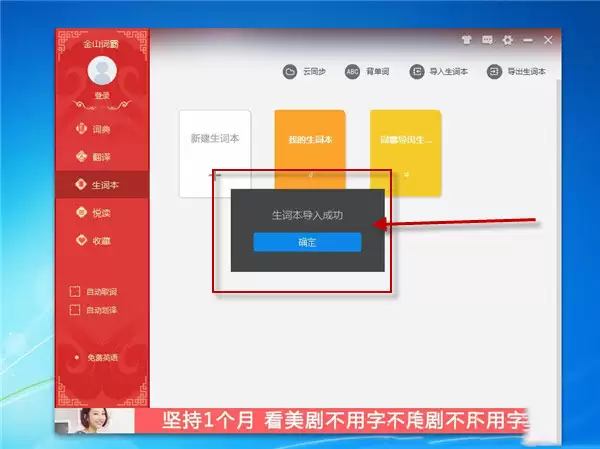Open the feedback message icon in title bar

coord(487,40)
